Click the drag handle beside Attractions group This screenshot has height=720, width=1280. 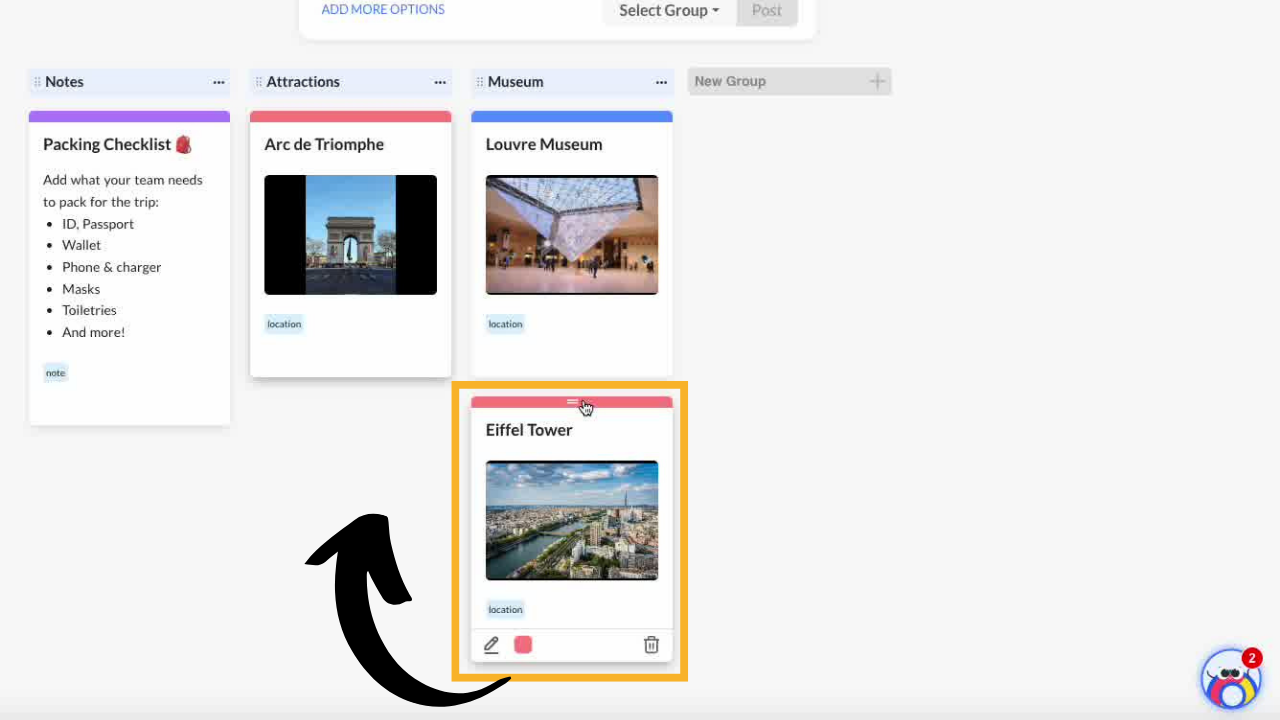tap(258, 82)
